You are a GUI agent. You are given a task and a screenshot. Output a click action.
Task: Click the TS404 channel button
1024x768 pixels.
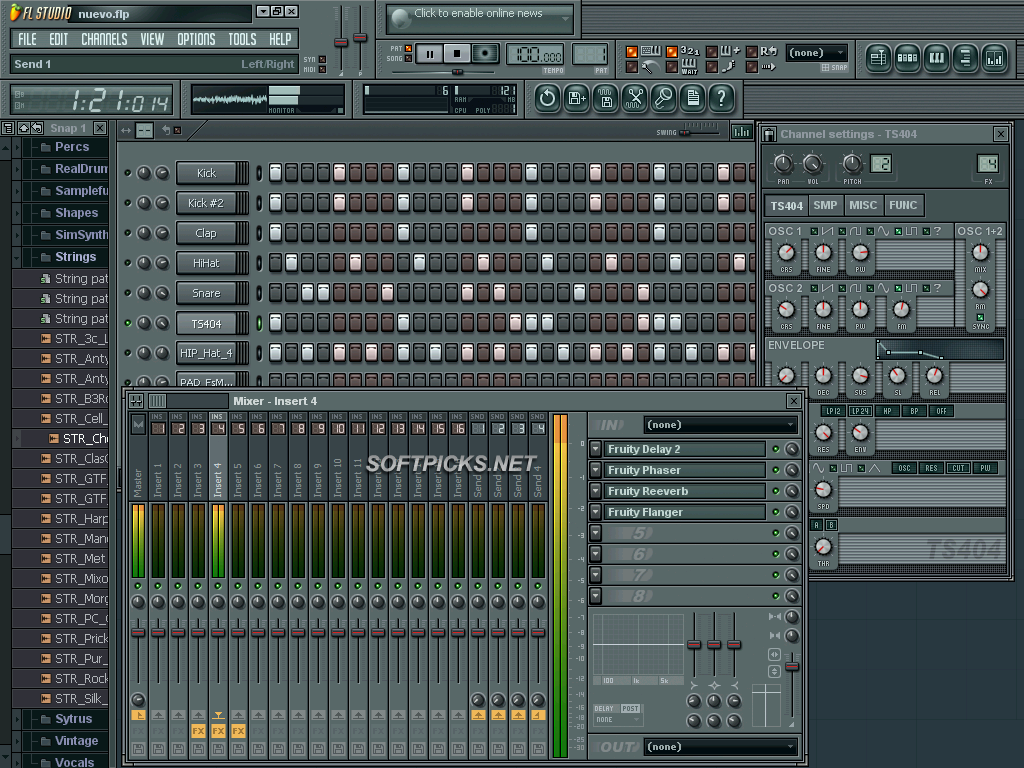206,323
